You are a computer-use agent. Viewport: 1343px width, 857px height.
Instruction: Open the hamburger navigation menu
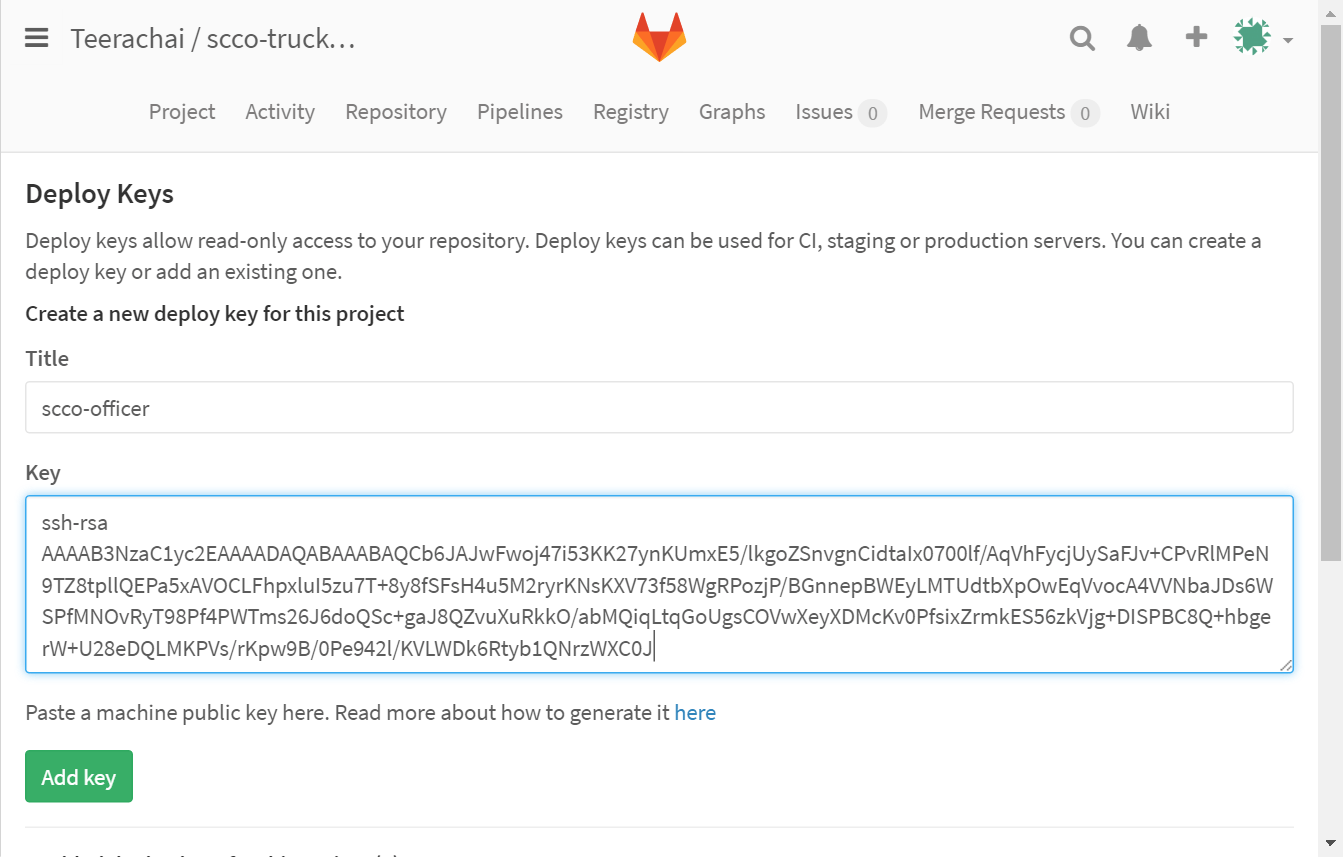click(36, 38)
